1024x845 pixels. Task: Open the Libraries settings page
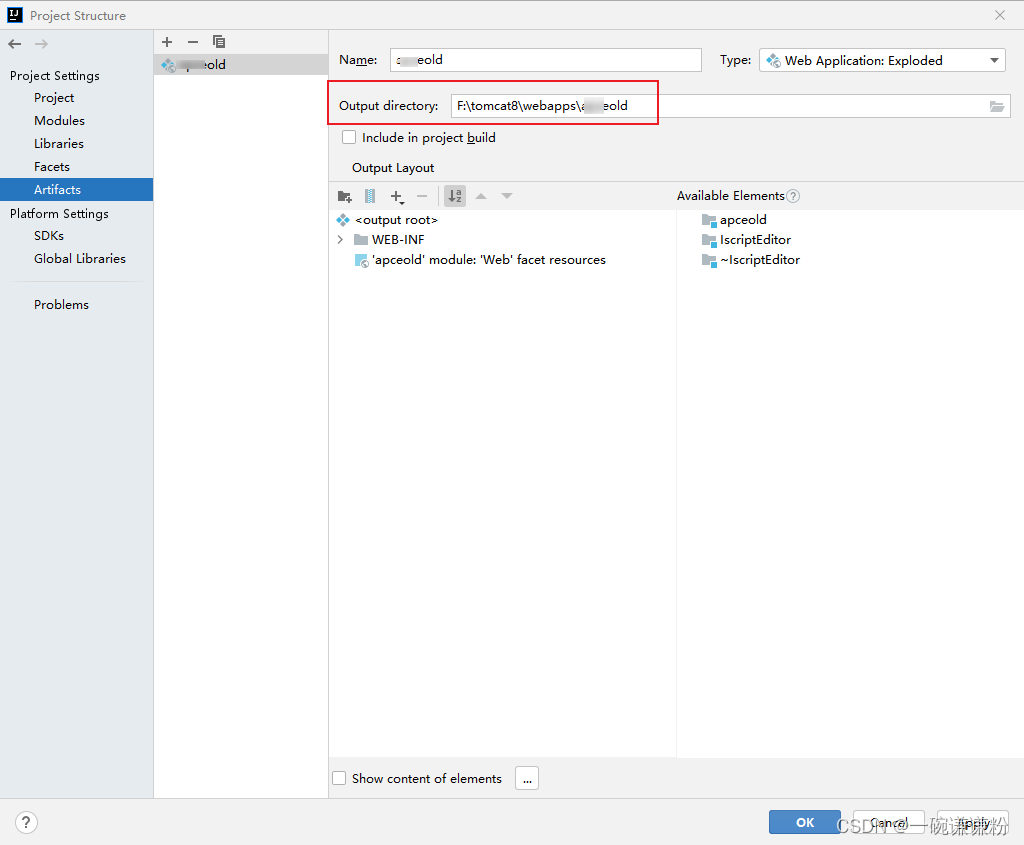(59, 144)
